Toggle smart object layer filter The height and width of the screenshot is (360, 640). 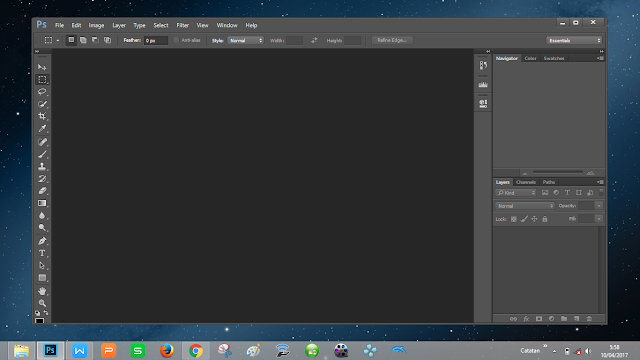point(590,193)
